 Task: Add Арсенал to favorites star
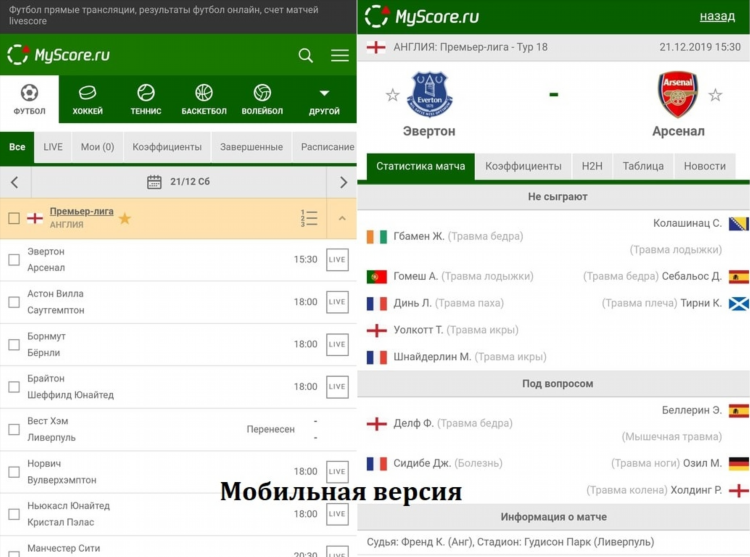click(x=715, y=95)
